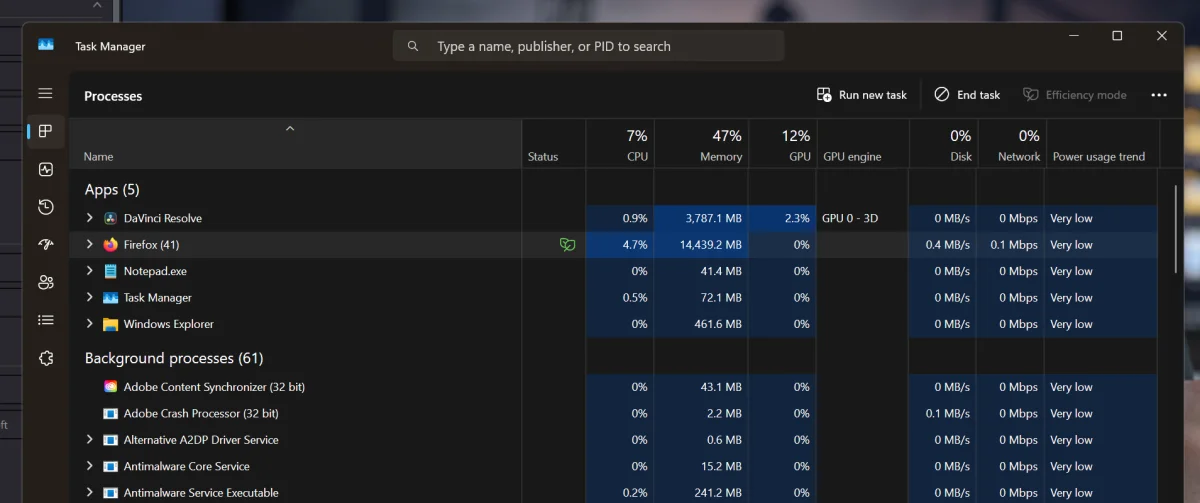Open the Users sidebar icon
This screenshot has width=1200, height=503.
point(45,282)
